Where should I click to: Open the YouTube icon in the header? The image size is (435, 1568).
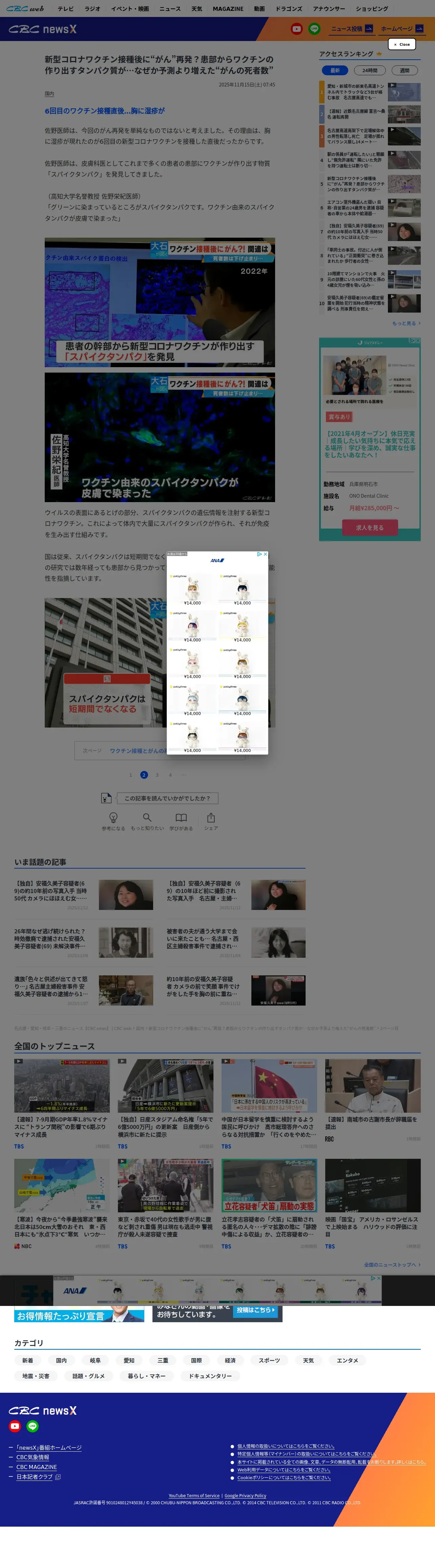296,28
